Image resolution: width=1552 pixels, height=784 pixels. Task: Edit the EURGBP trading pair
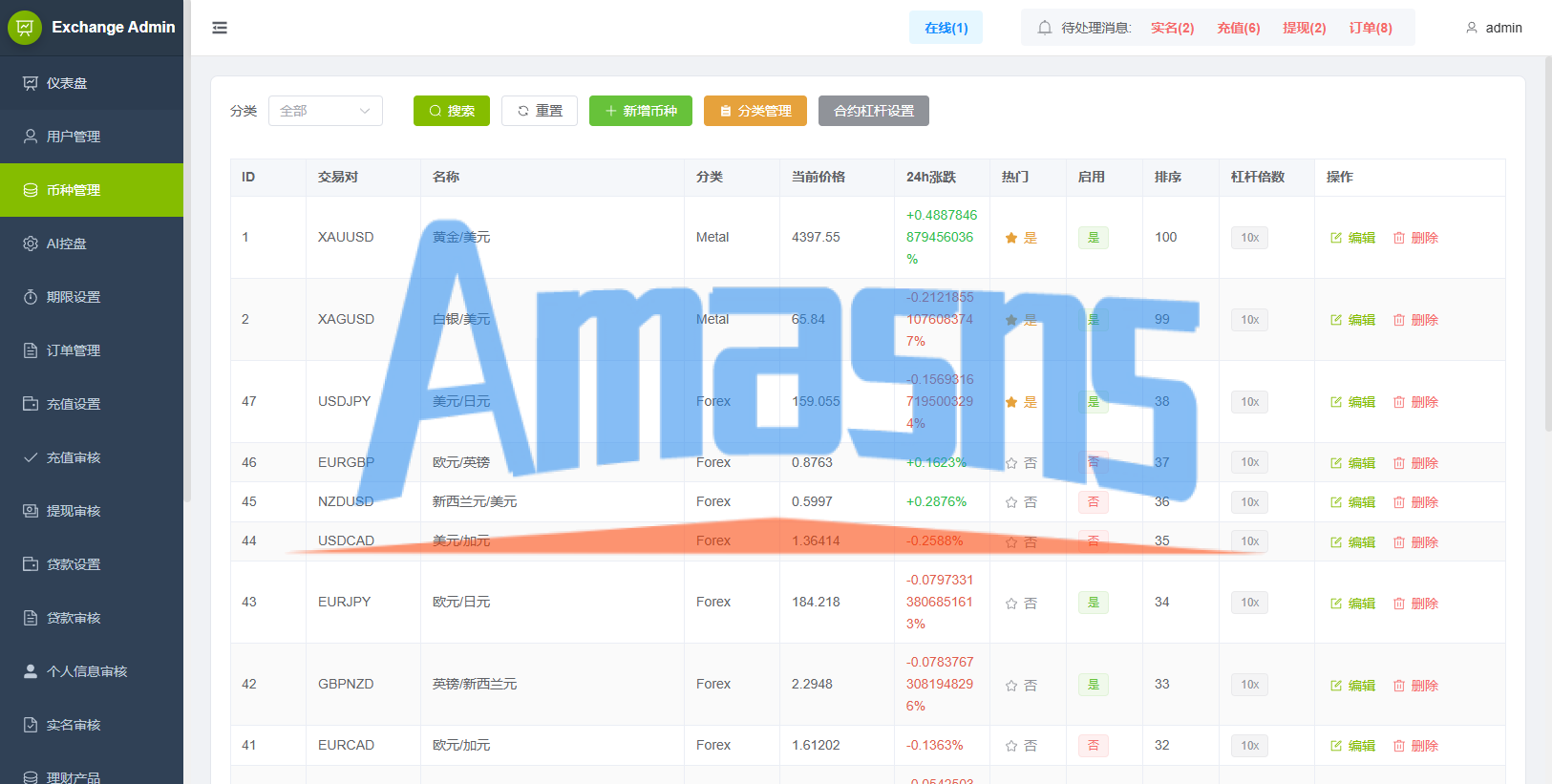1352,463
